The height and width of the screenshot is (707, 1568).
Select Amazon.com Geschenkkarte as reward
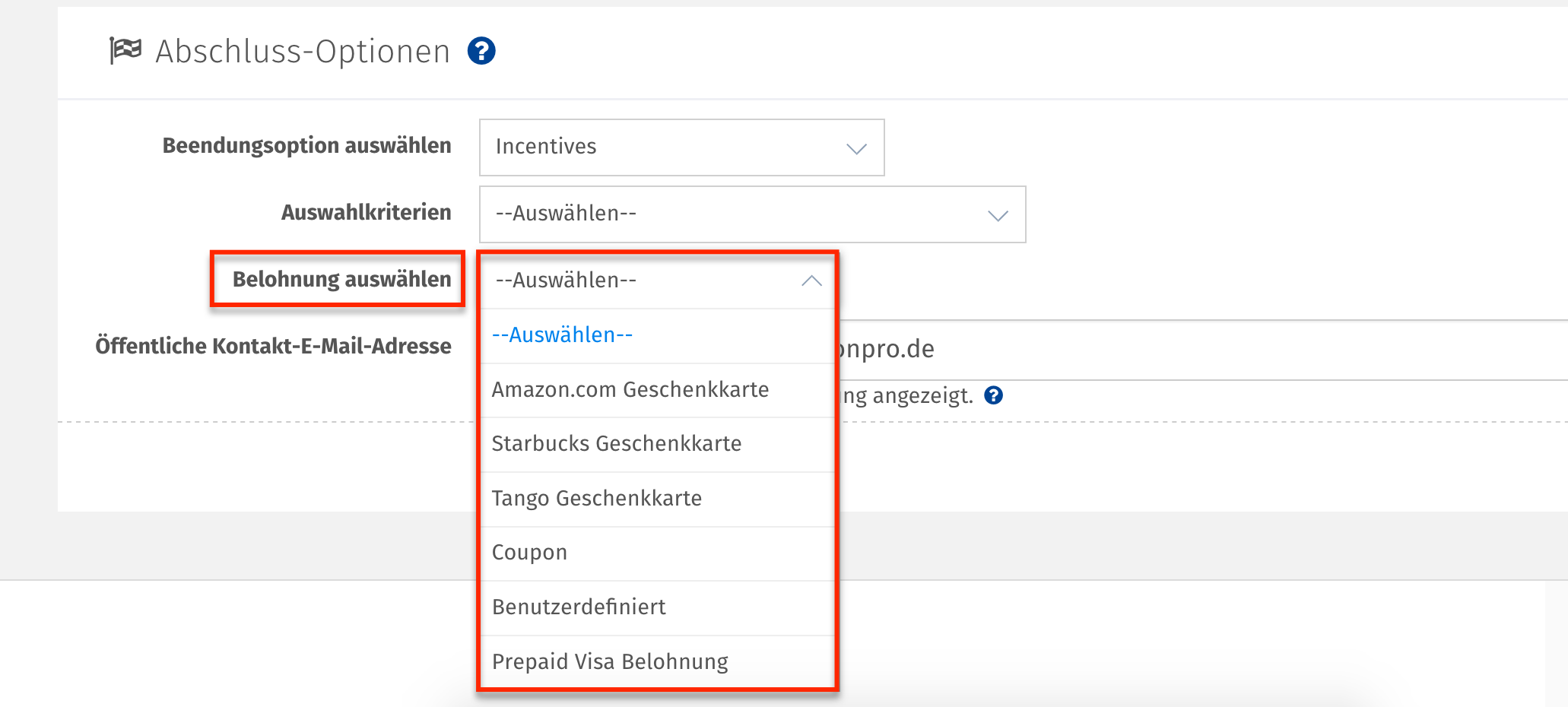tap(630, 389)
